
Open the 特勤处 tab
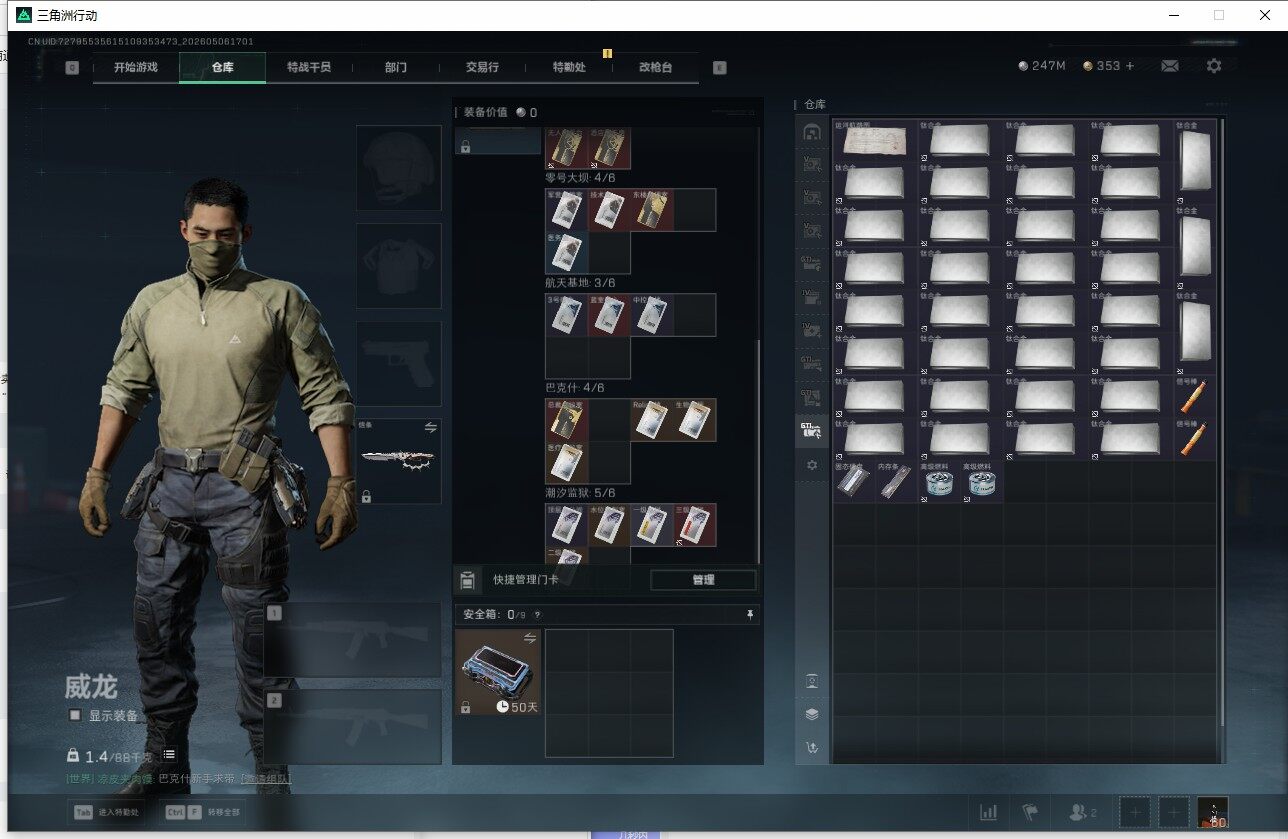pos(569,67)
